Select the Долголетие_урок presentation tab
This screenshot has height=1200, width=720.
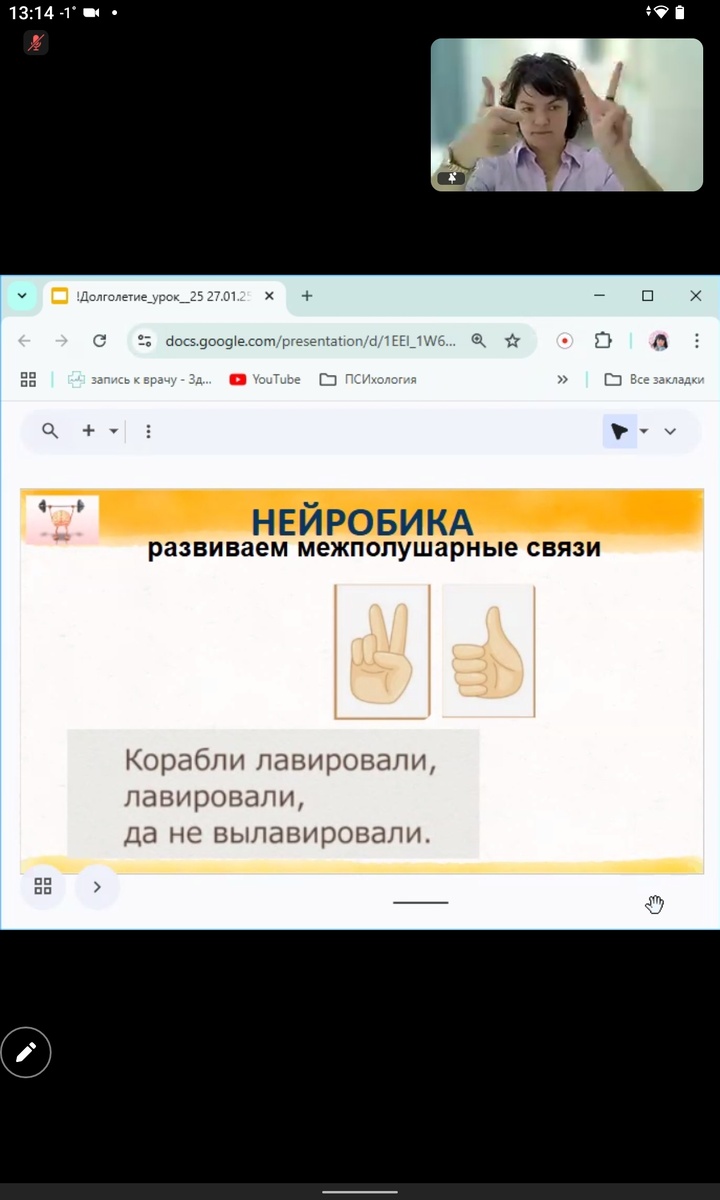(165, 296)
